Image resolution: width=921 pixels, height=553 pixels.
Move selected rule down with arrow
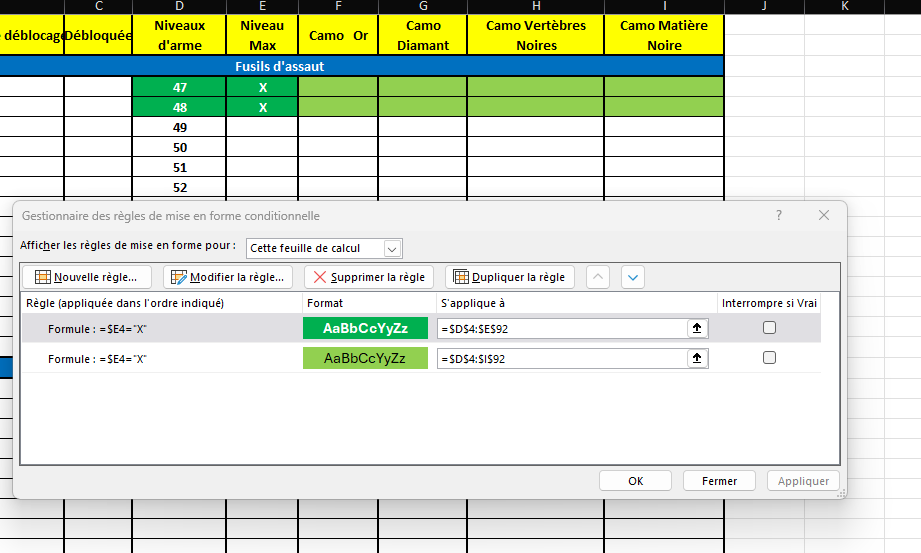click(x=633, y=277)
